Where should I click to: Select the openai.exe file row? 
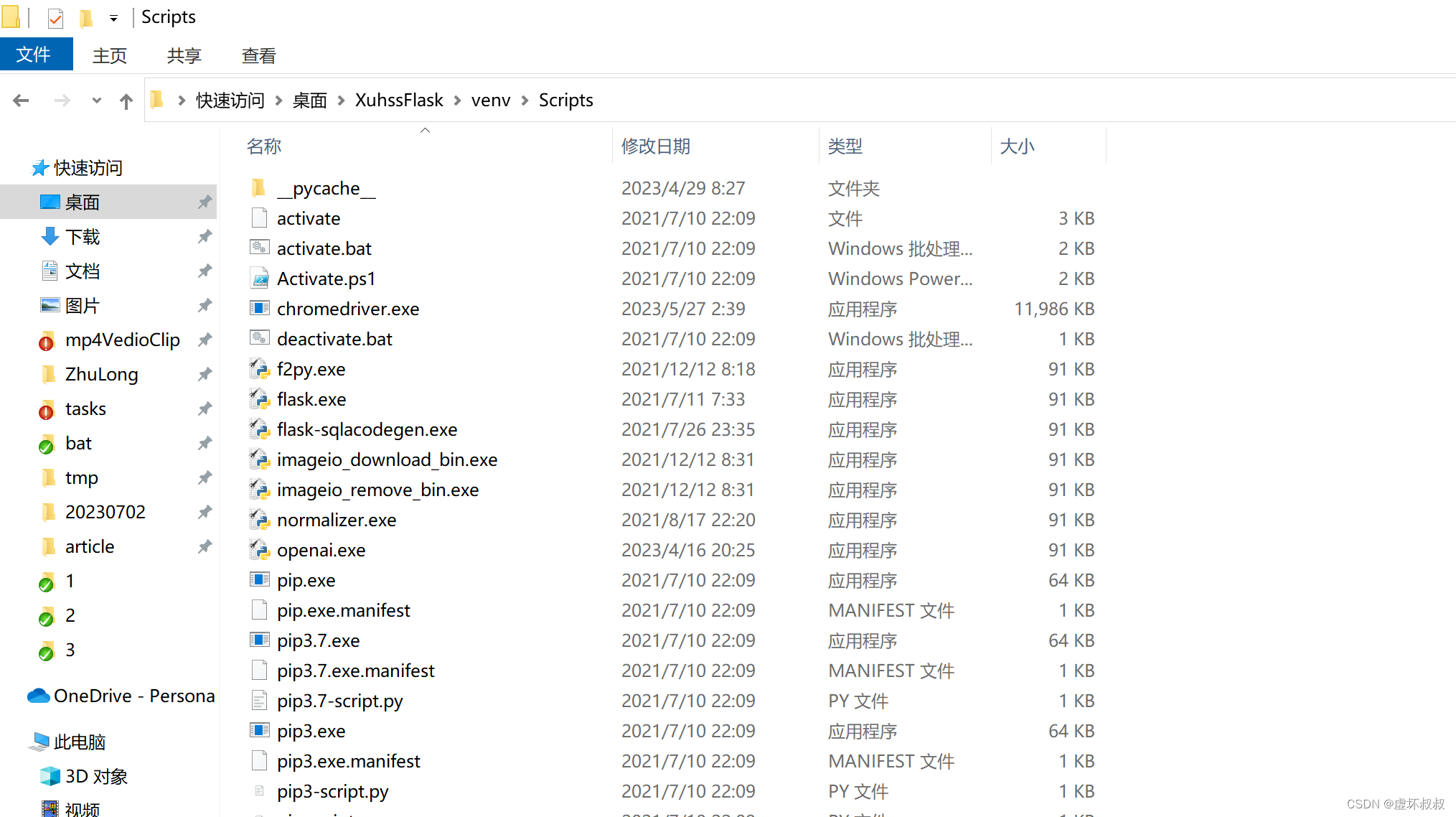[x=321, y=550]
